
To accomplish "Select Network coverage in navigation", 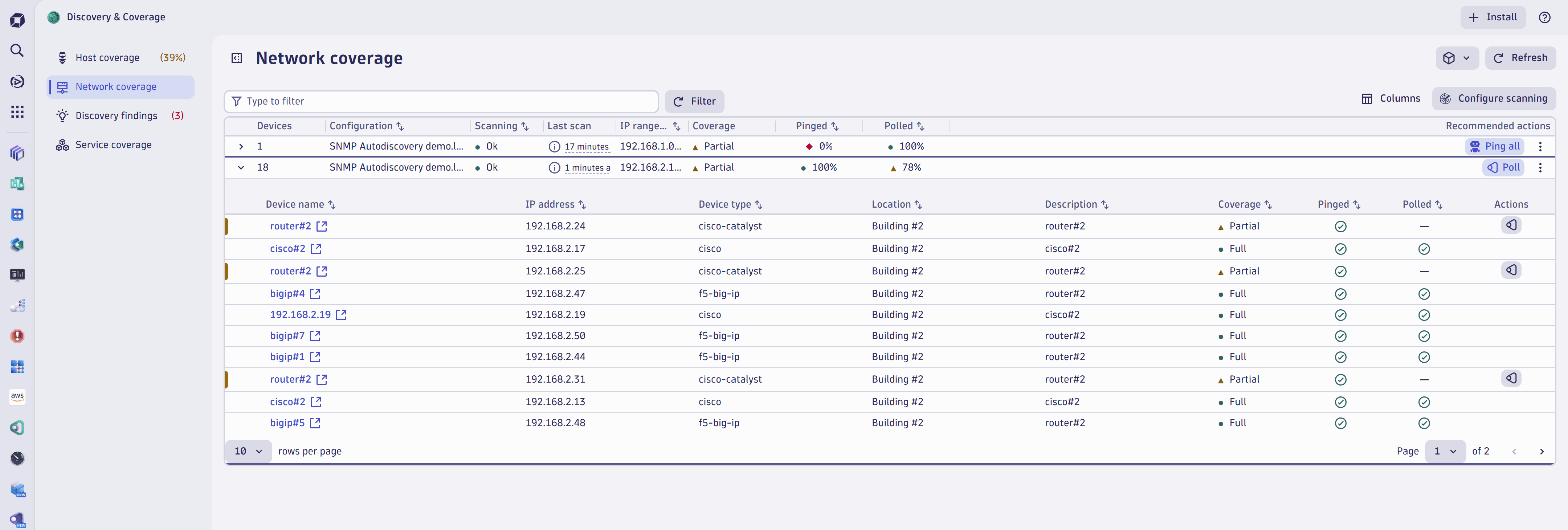I will [121, 87].
